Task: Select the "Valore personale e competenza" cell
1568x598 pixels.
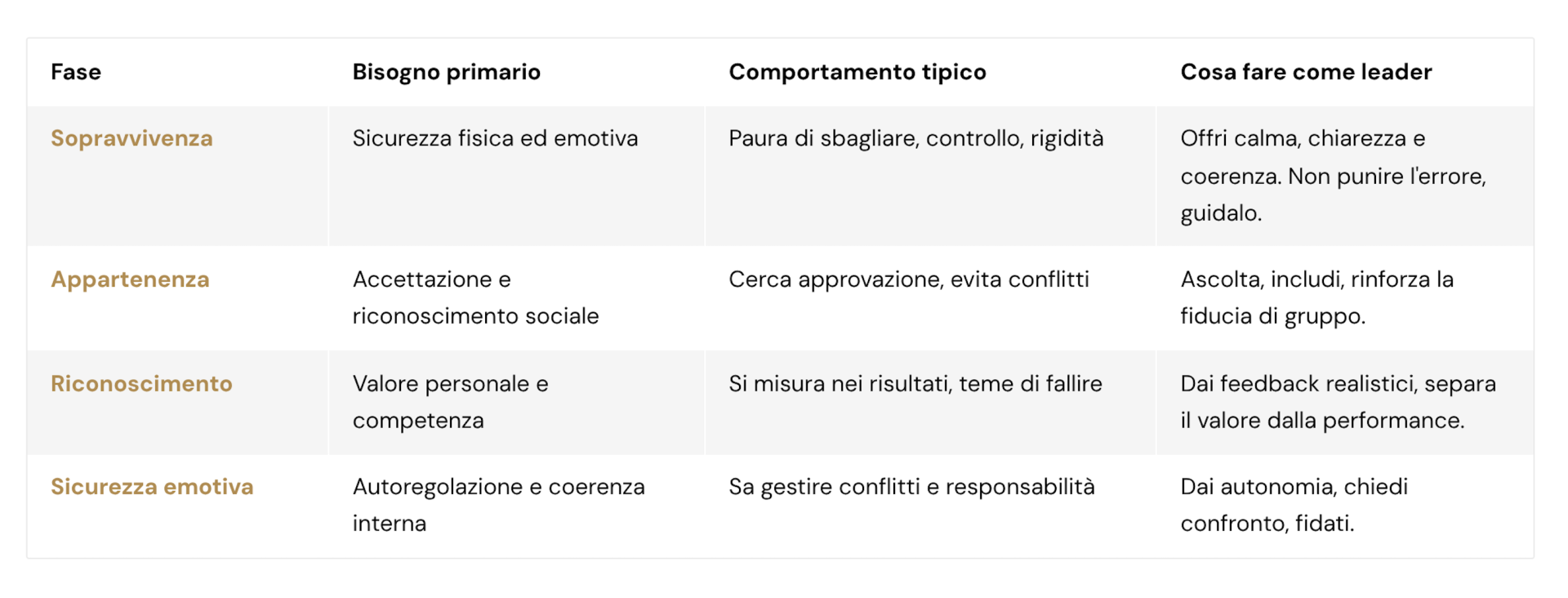Action: coord(450,402)
